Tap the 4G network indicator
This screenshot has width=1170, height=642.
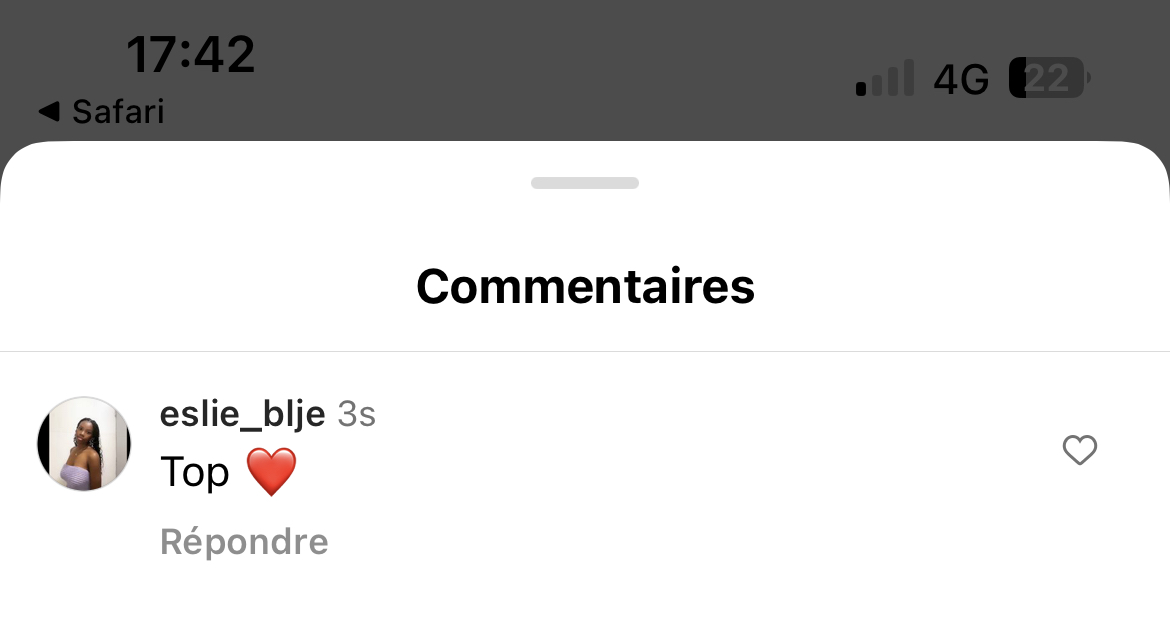coord(961,78)
